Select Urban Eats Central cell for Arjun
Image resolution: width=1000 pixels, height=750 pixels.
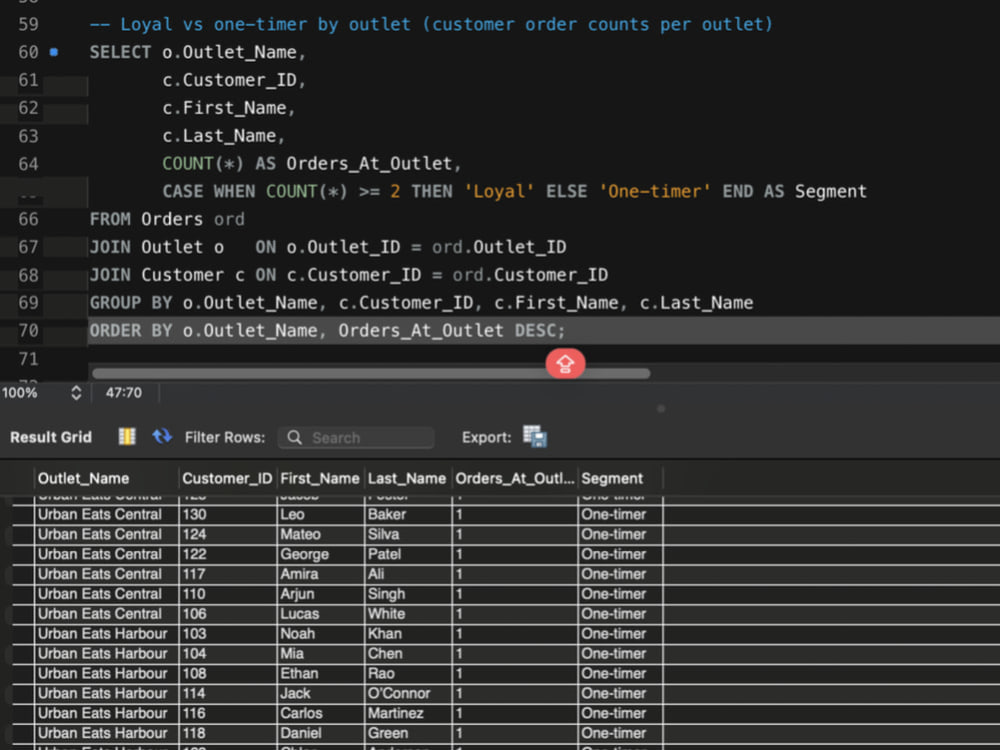coord(107,594)
